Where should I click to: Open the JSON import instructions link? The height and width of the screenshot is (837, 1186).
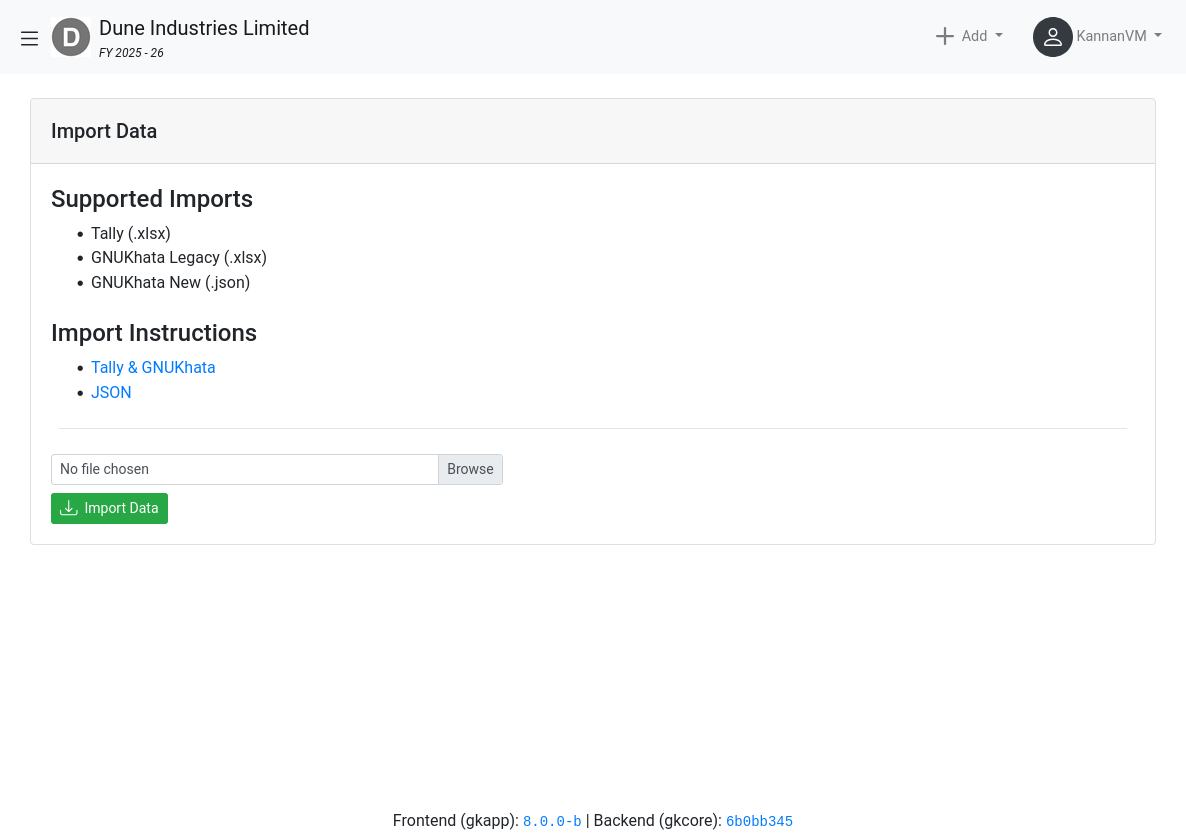pos(111,392)
